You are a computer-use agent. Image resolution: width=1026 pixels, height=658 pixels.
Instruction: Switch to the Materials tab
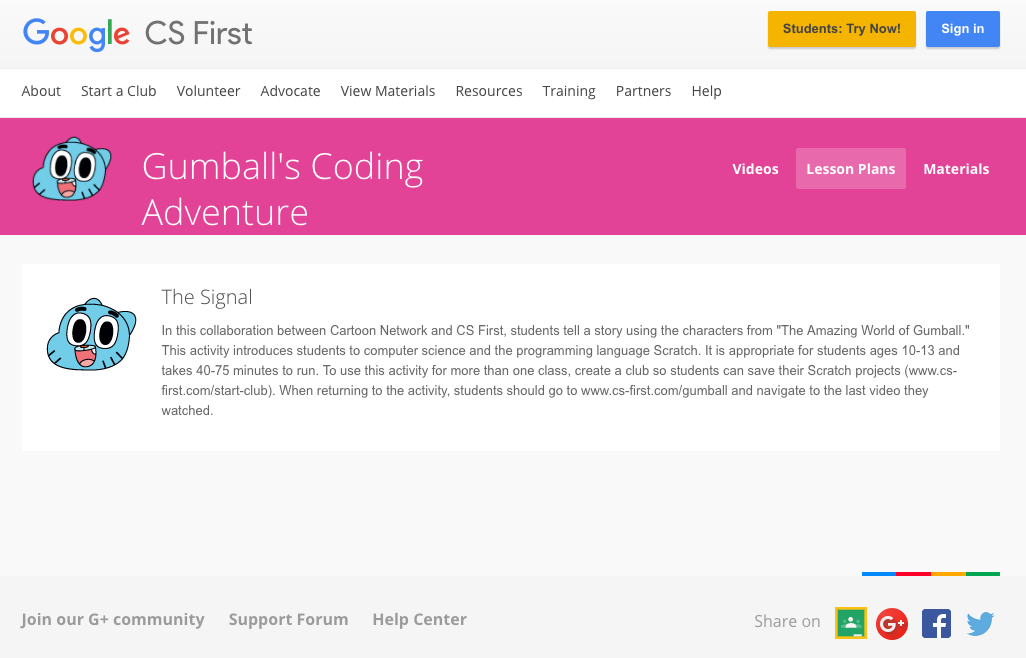pyautogui.click(x=956, y=169)
